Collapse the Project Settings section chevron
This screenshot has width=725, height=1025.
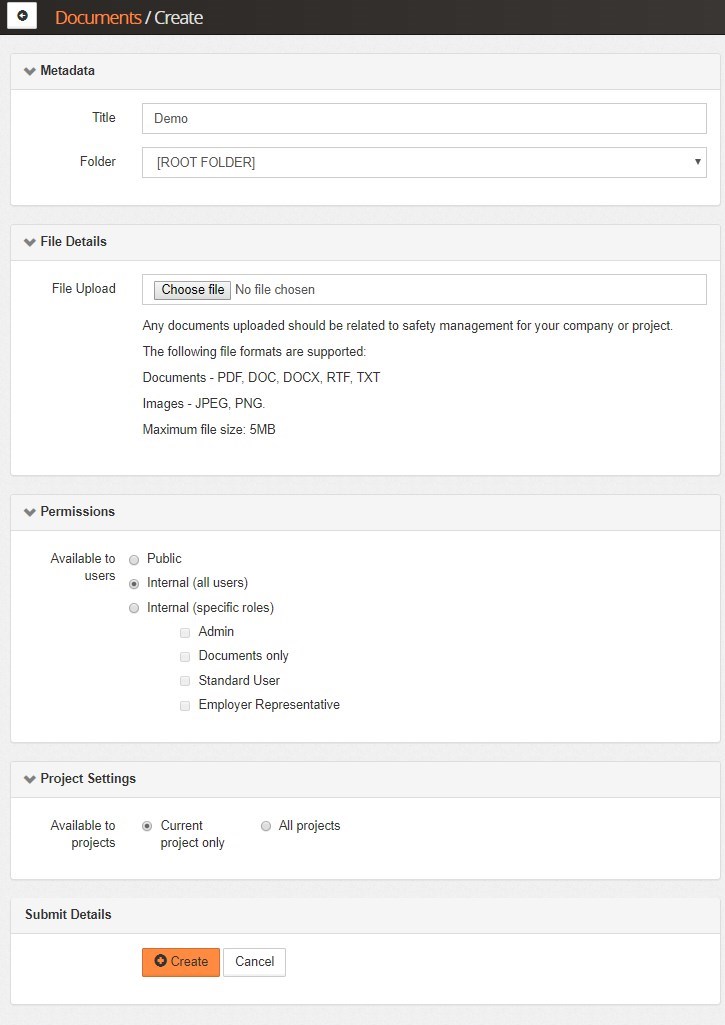30,779
